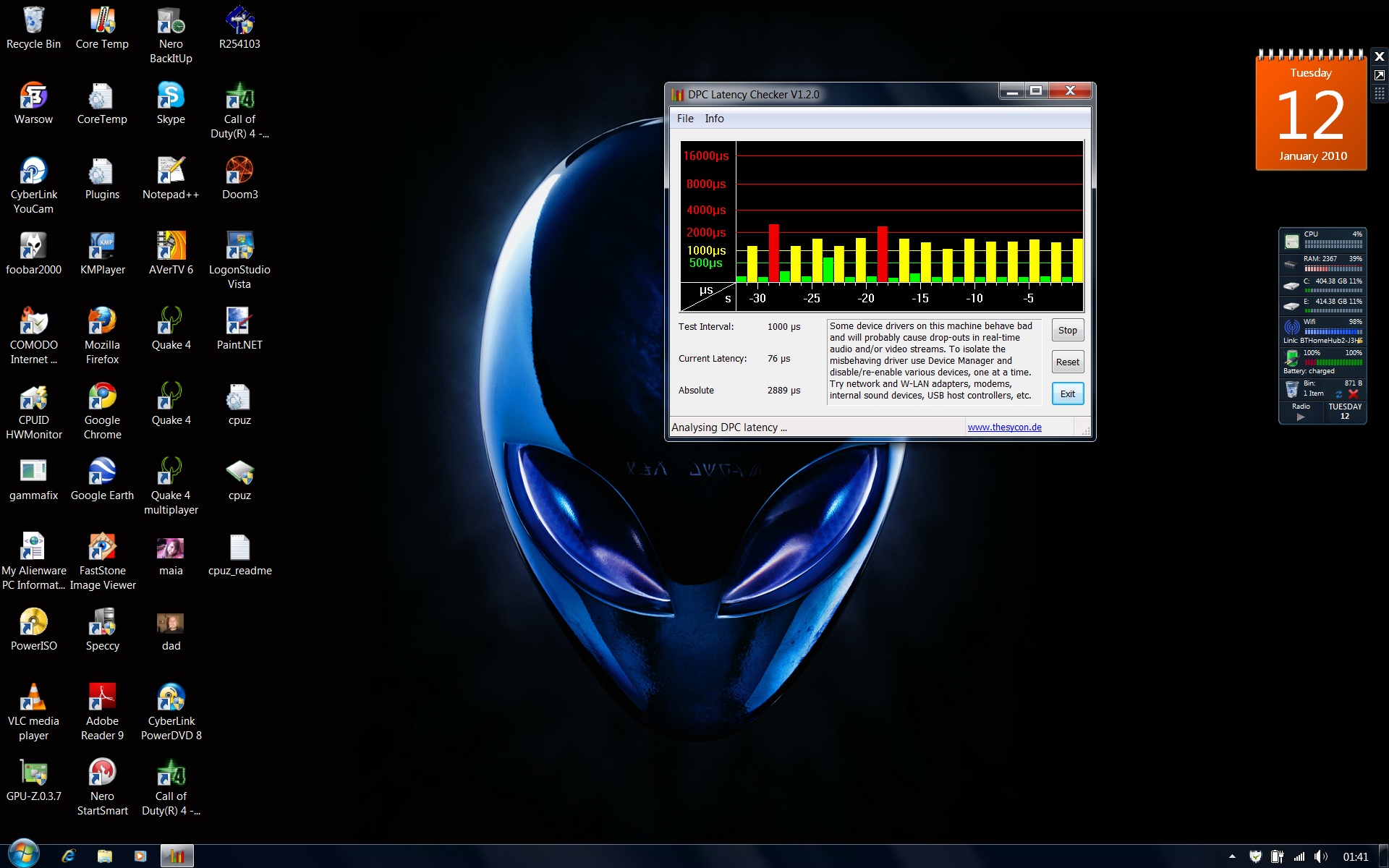Image resolution: width=1389 pixels, height=868 pixels.
Task: Open the Recycle Bin desktop icon
Action: coord(33,29)
